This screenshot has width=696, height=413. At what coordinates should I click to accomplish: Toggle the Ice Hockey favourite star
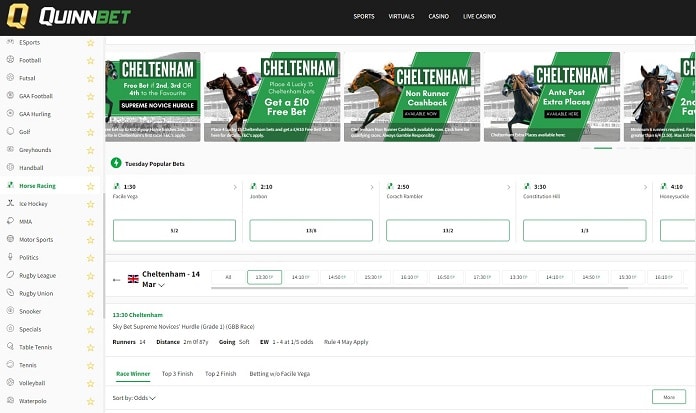(x=91, y=204)
